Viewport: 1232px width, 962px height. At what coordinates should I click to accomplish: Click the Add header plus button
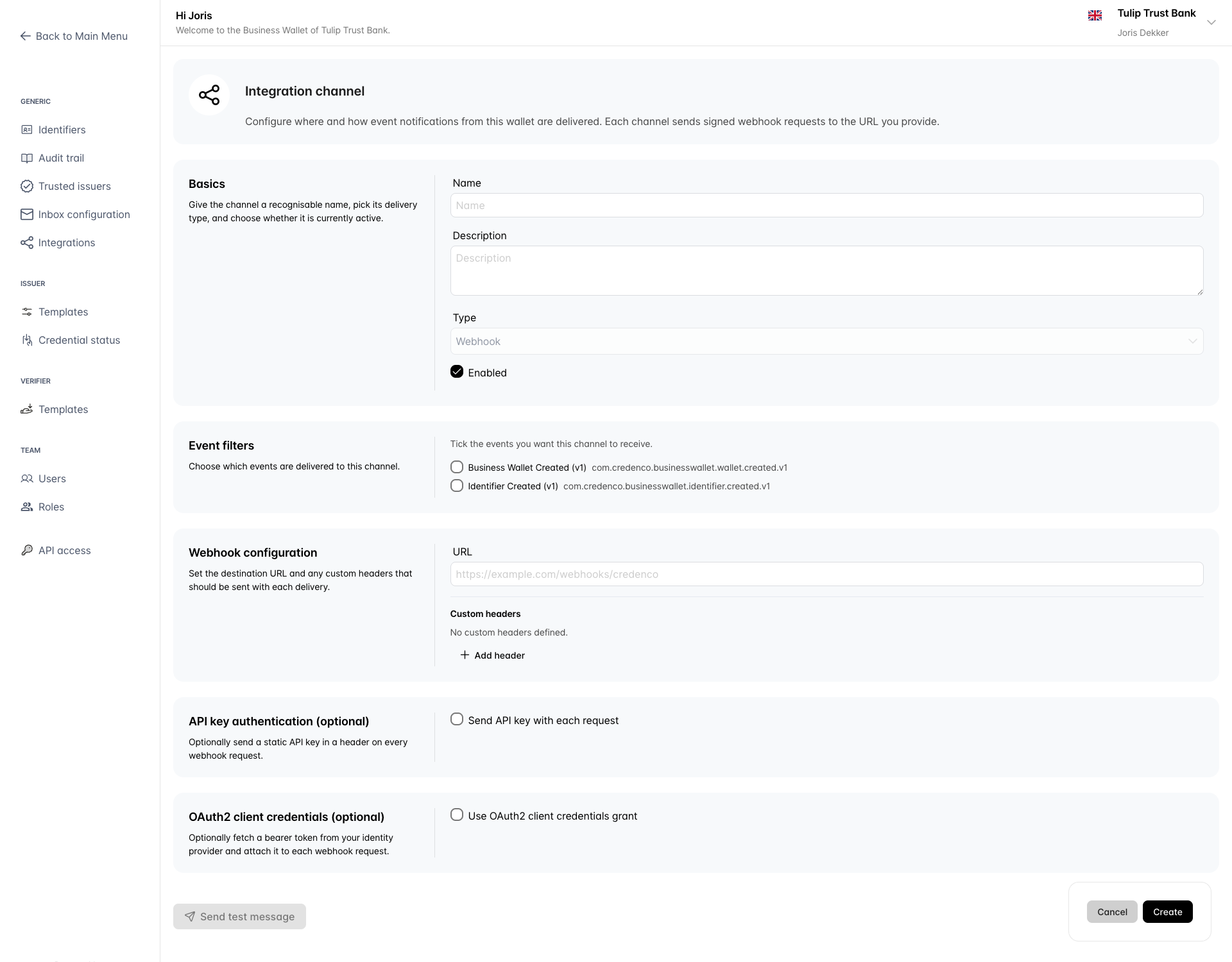(493, 655)
